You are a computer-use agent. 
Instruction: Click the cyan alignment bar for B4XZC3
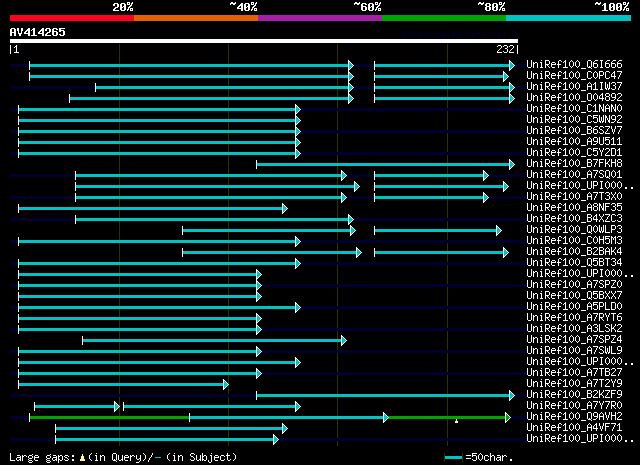point(214,220)
